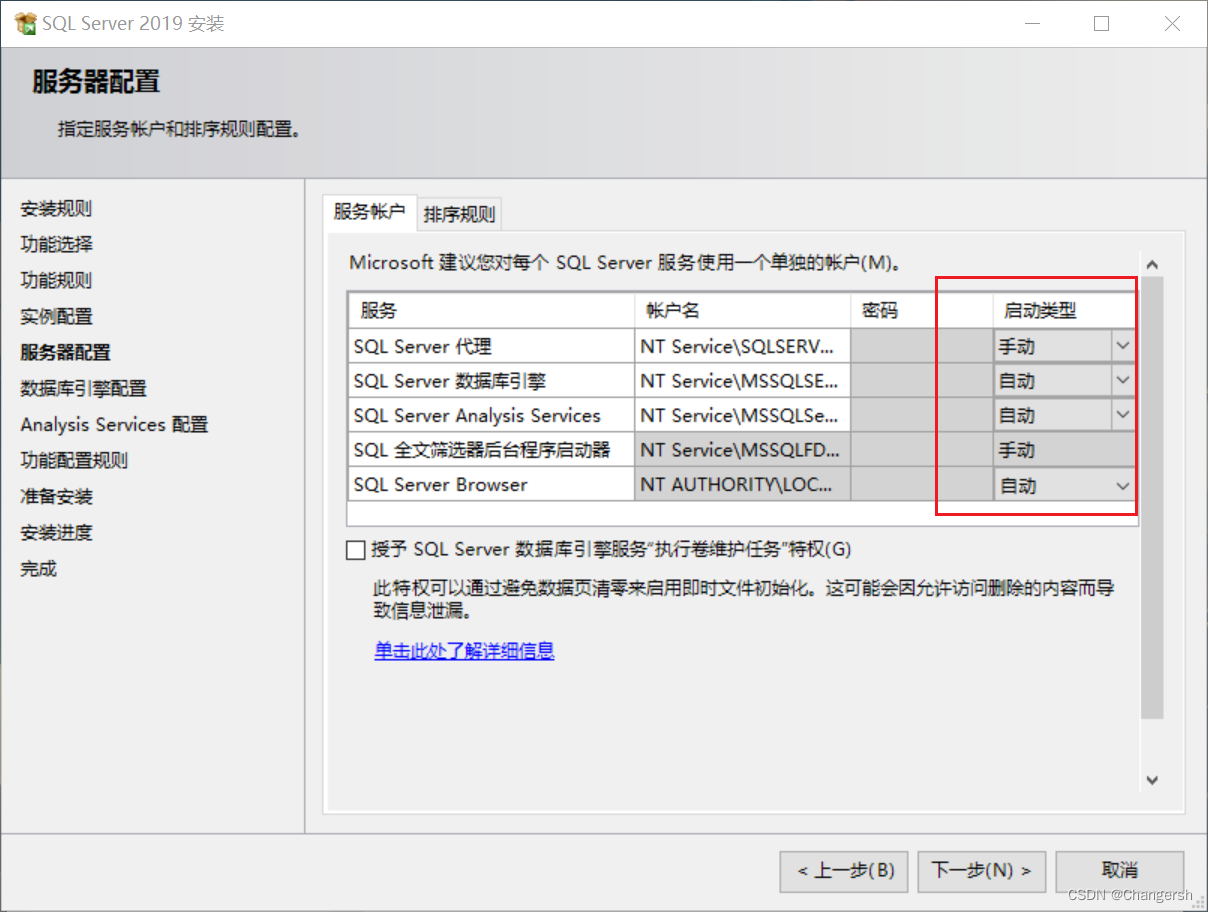This screenshot has height=912, width=1208.
Task: Select the 准备安装 step in sidebar
Action: tap(56, 496)
